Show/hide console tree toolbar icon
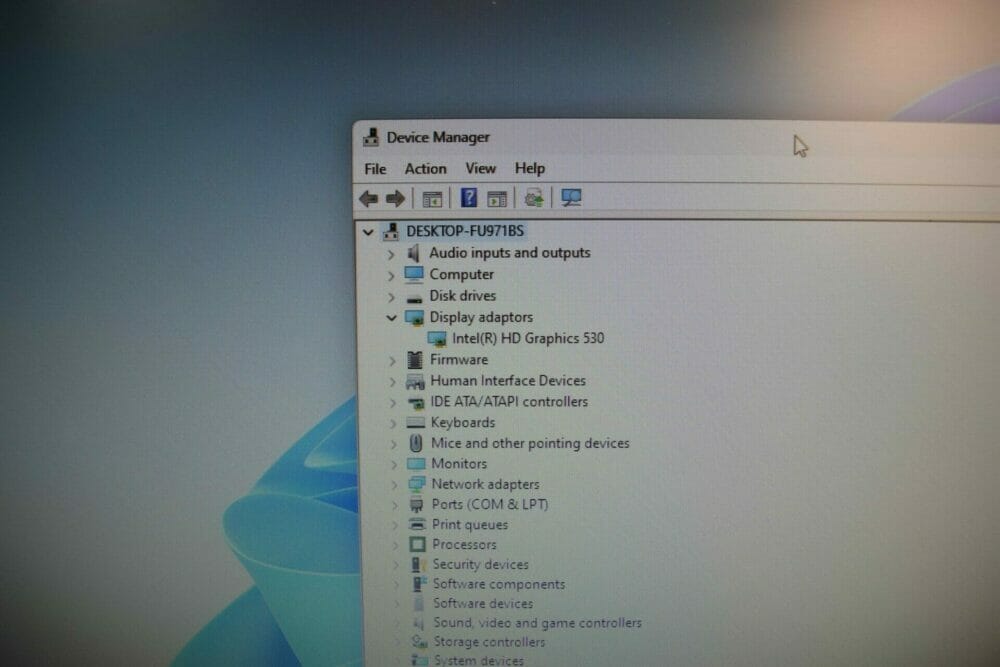The height and width of the screenshot is (667, 1000). click(x=432, y=199)
